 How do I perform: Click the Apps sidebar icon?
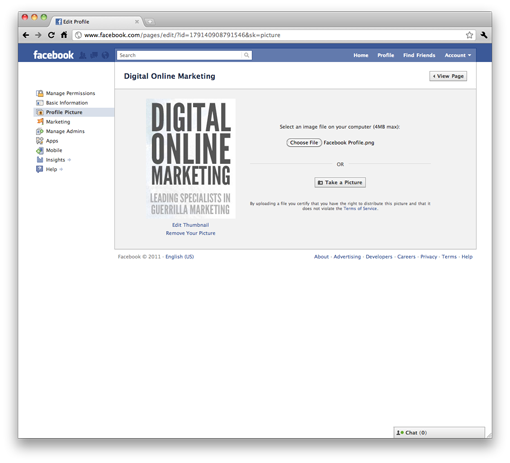pos(40,141)
